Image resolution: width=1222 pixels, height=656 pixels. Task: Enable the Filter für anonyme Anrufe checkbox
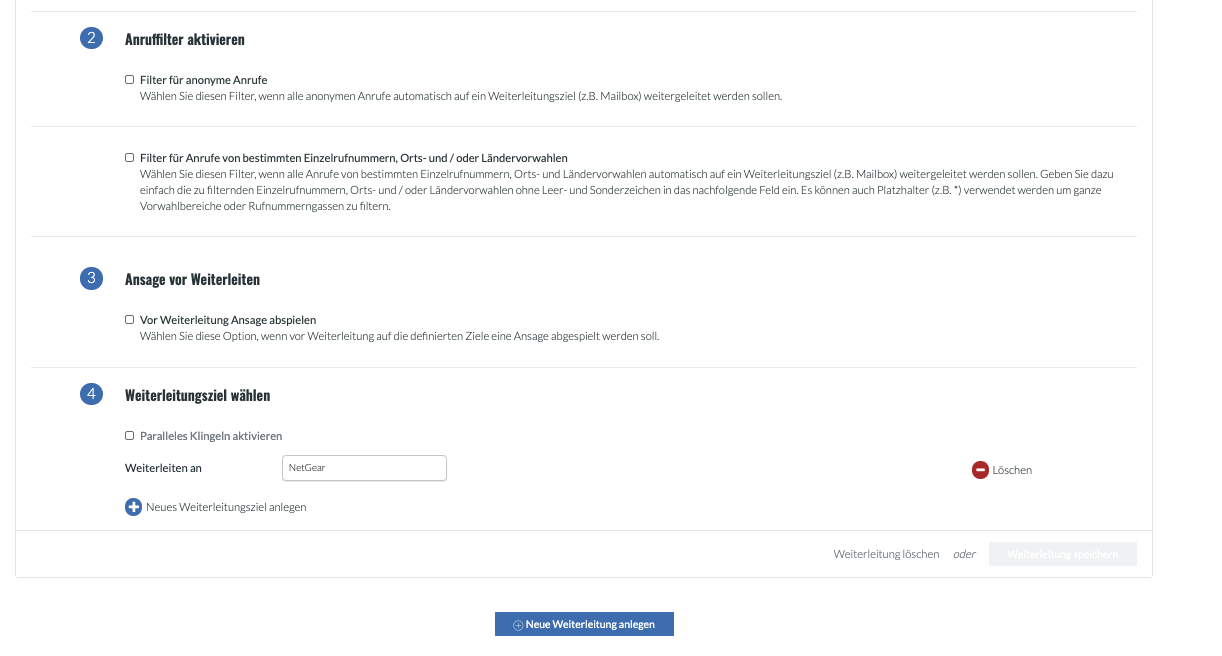pyautogui.click(x=130, y=80)
